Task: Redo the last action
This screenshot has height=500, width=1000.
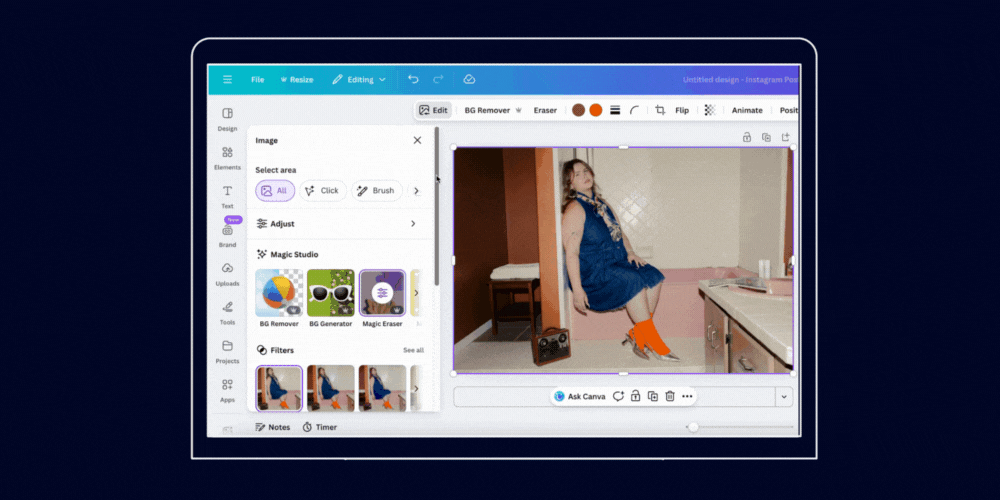Action: click(438, 79)
